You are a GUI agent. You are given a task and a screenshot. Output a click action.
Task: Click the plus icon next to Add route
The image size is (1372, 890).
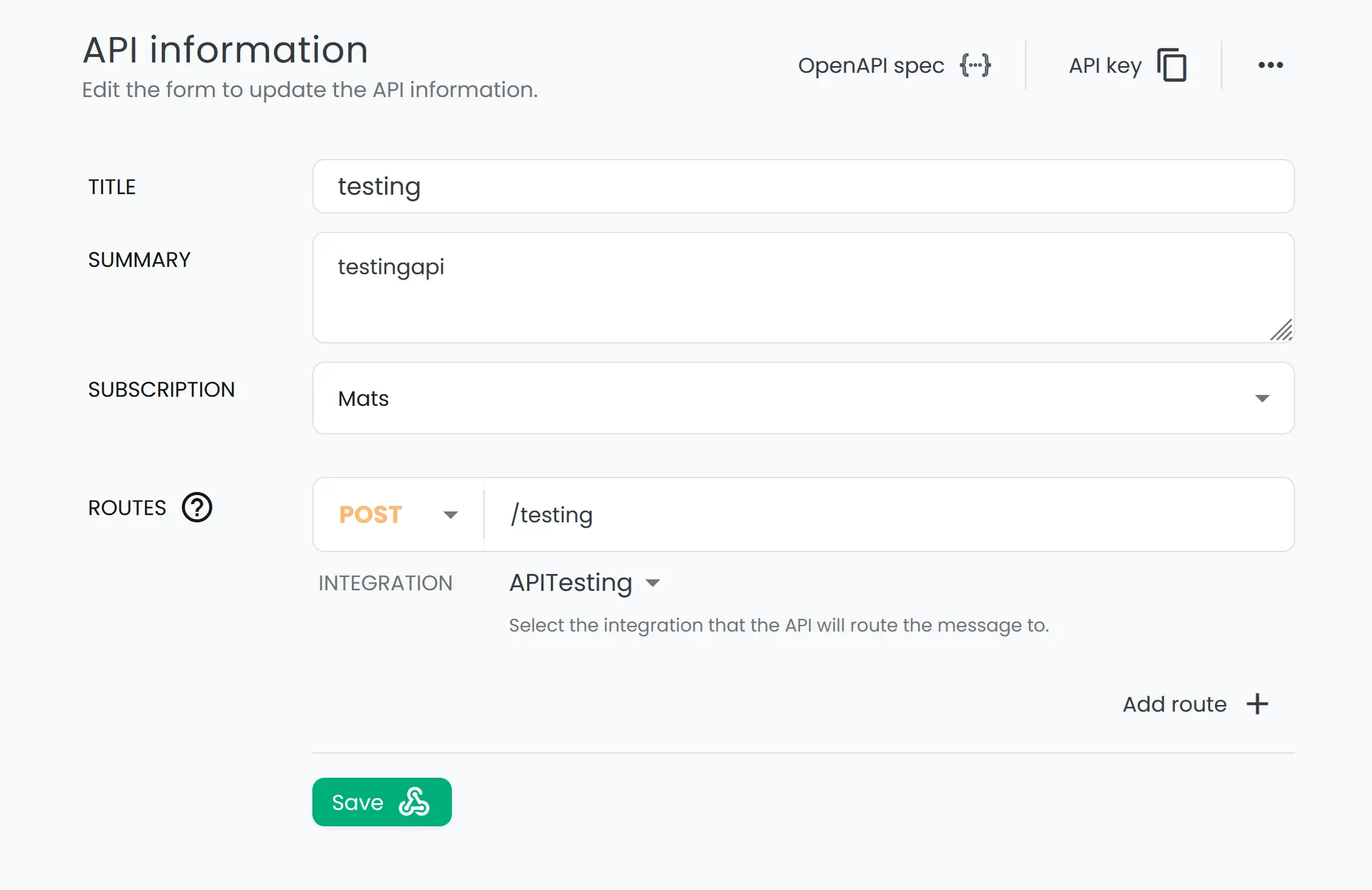coord(1257,704)
